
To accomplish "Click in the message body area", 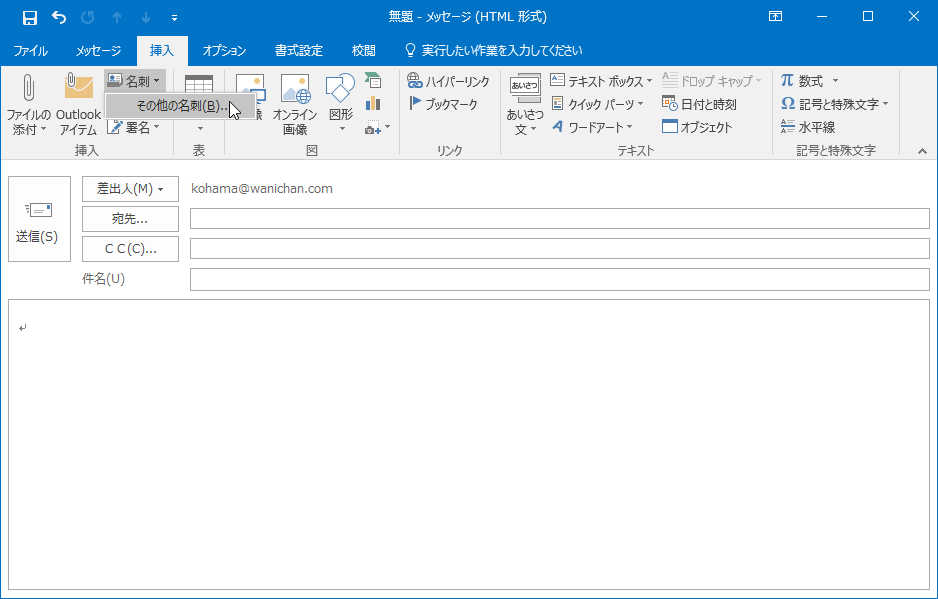I will 469,445.
